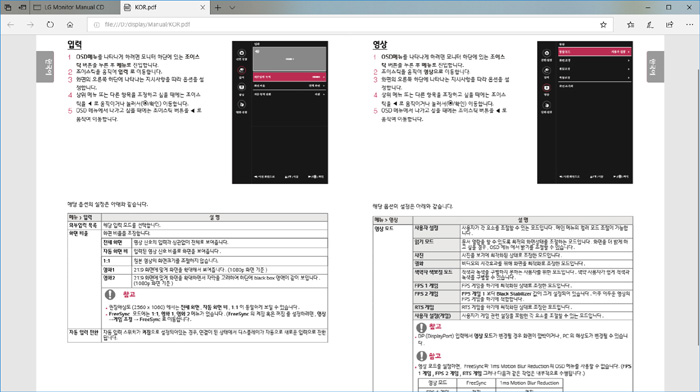Minimize the browser window
This screenshot has height=392, width=700.
coord(648,8)
